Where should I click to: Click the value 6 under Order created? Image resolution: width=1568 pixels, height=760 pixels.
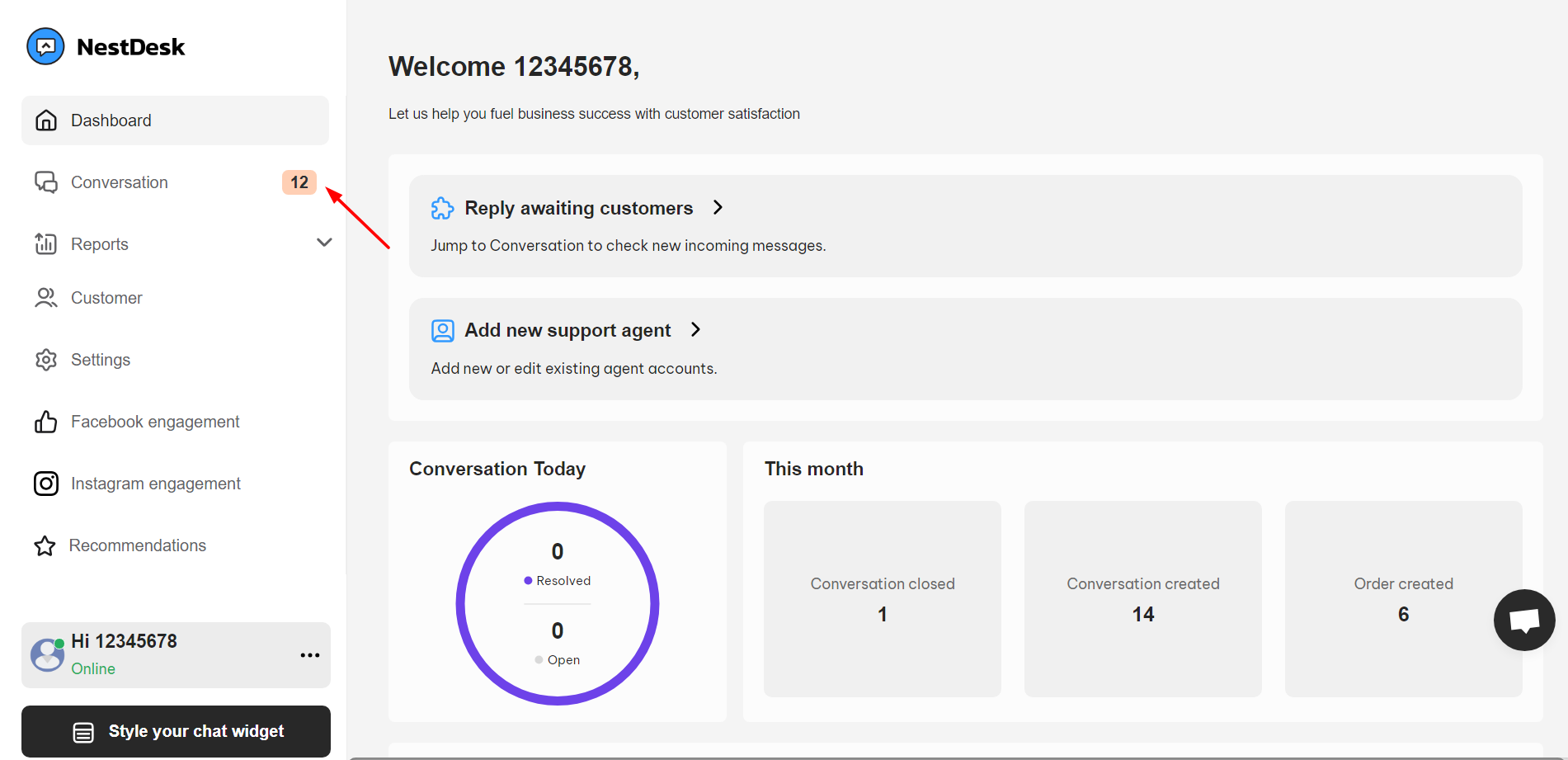coord(1404,614)
